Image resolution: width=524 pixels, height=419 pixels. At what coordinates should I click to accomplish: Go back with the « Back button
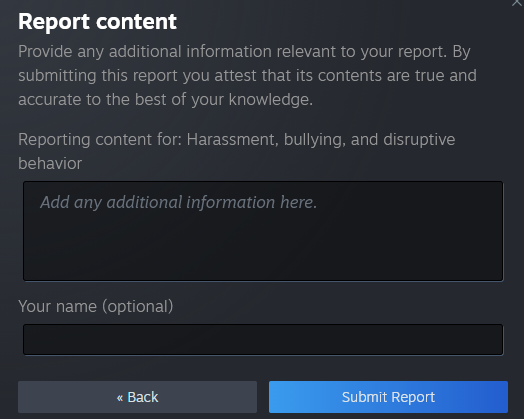pos(137,397)
